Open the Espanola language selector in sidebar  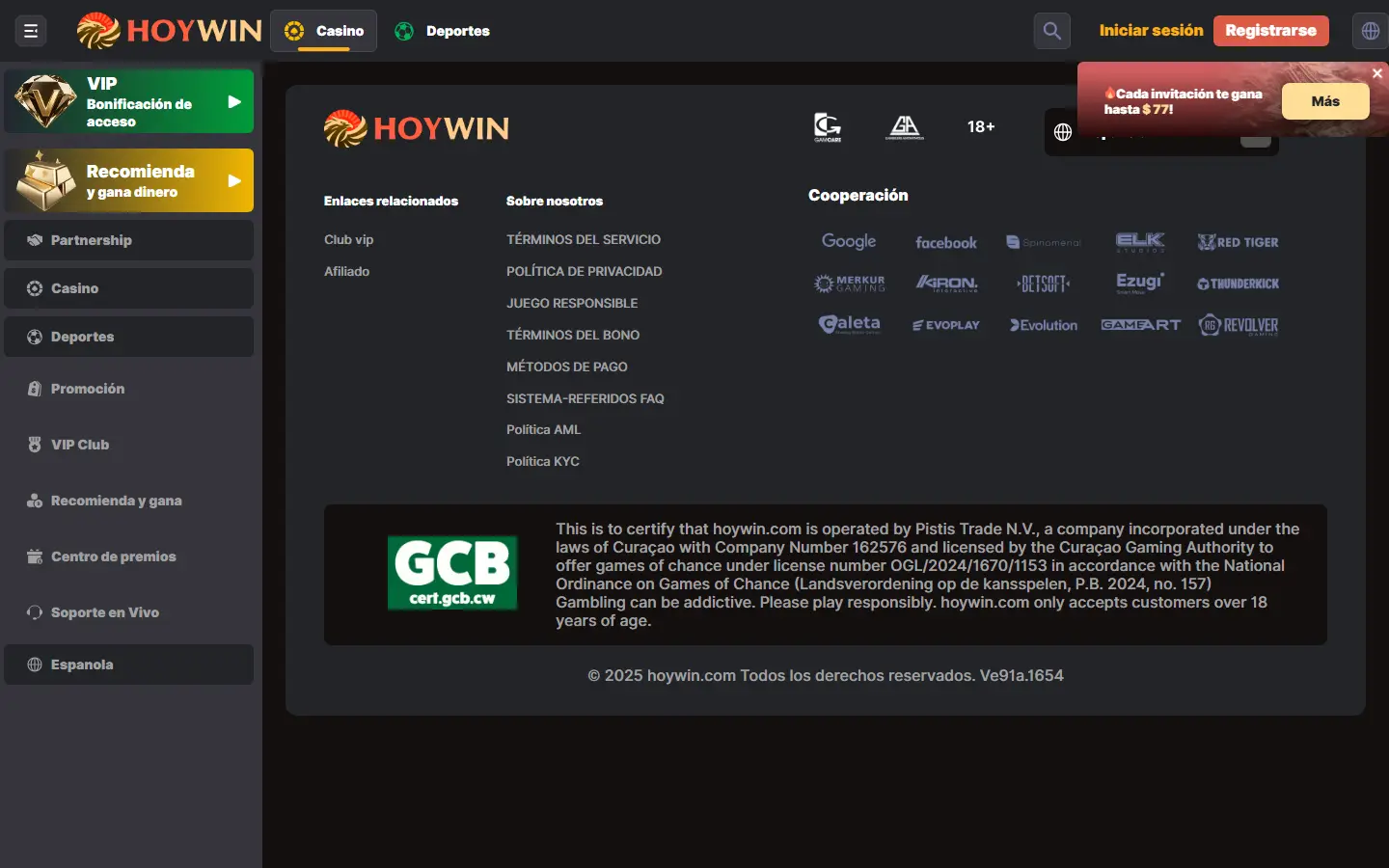[129, 665]
